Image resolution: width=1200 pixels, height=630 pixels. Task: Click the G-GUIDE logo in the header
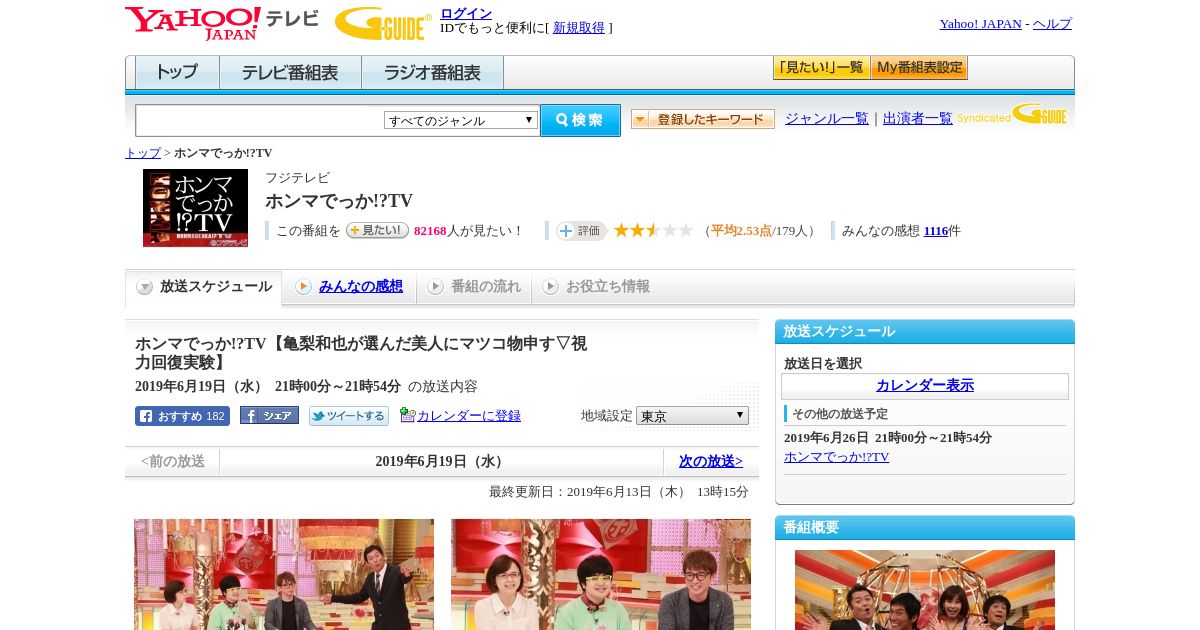[x=383, y=23]
